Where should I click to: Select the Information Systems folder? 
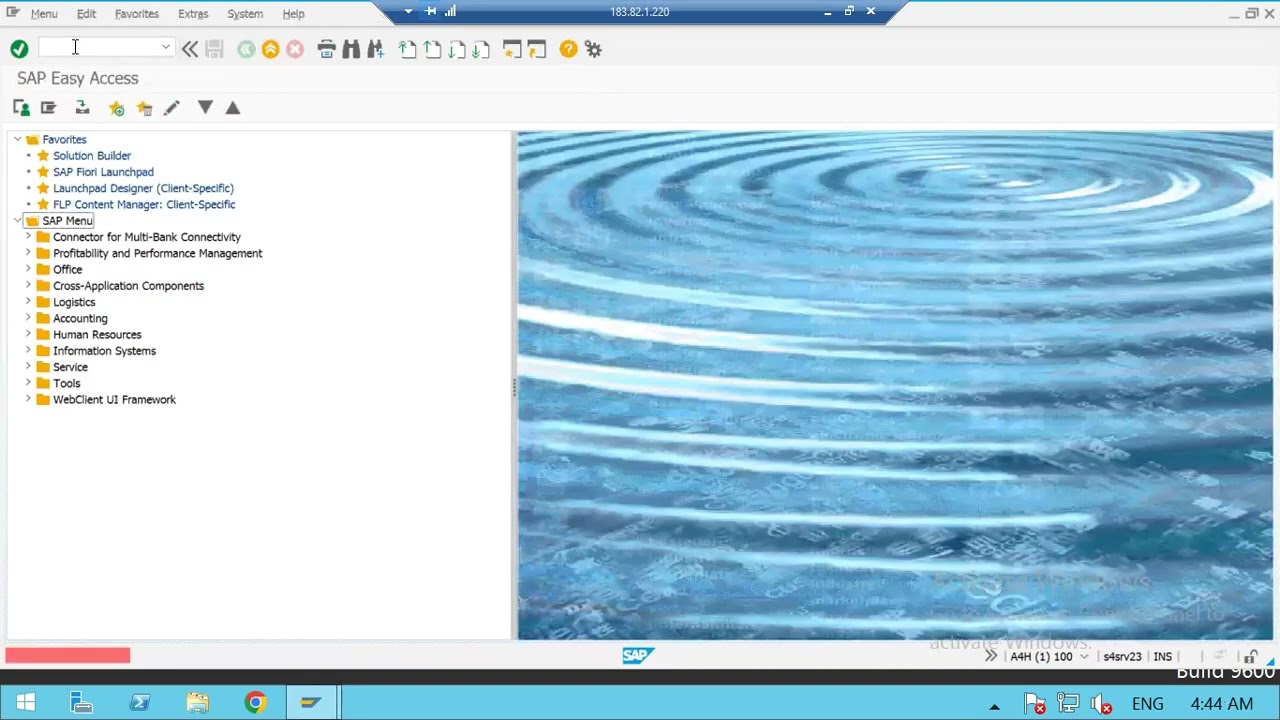[104, 351]
